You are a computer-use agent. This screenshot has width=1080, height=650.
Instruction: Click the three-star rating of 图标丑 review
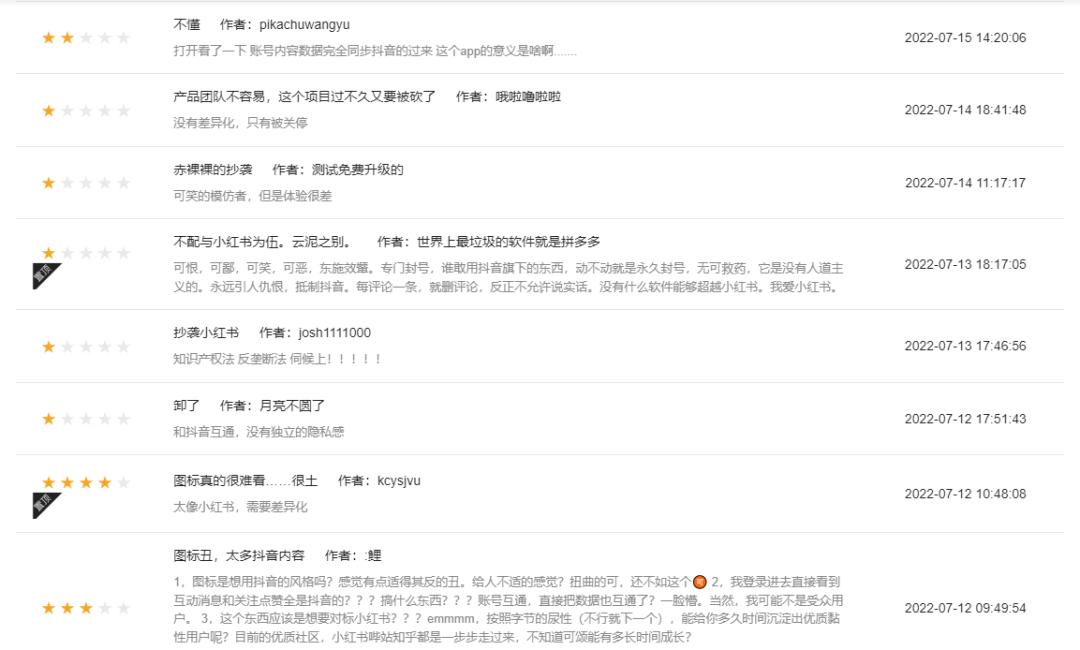[x=86, y=609]
